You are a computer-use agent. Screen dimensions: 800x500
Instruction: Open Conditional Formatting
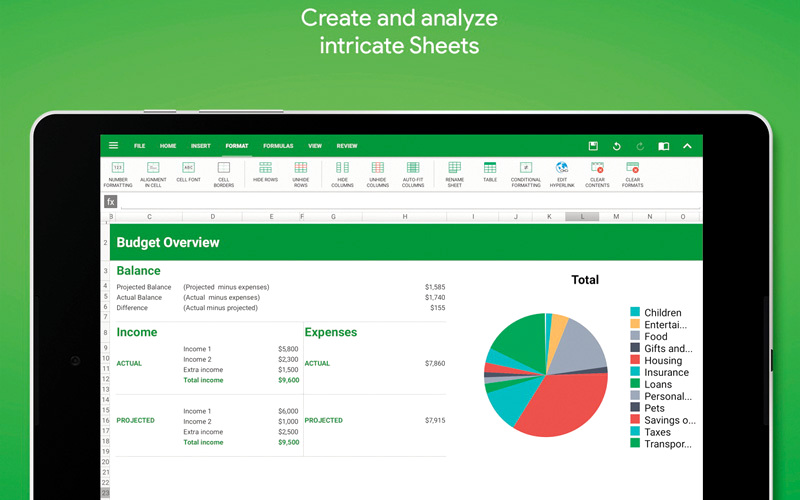525,168
